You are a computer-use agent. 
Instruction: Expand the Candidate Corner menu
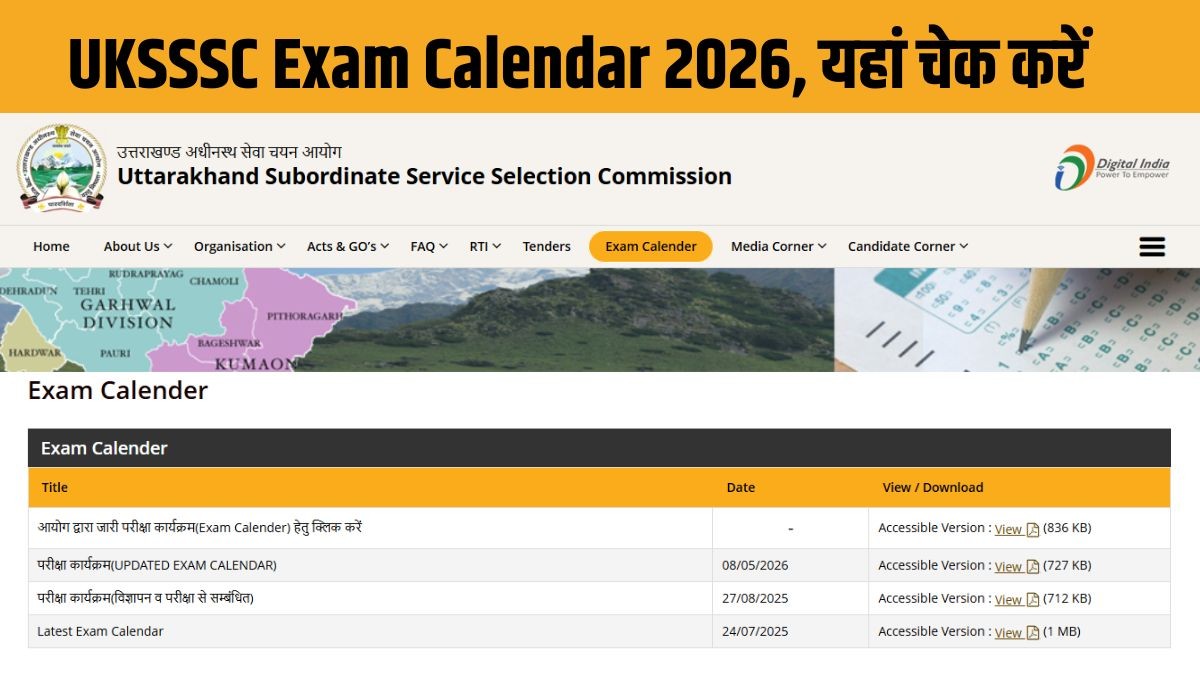coord(908,246)
